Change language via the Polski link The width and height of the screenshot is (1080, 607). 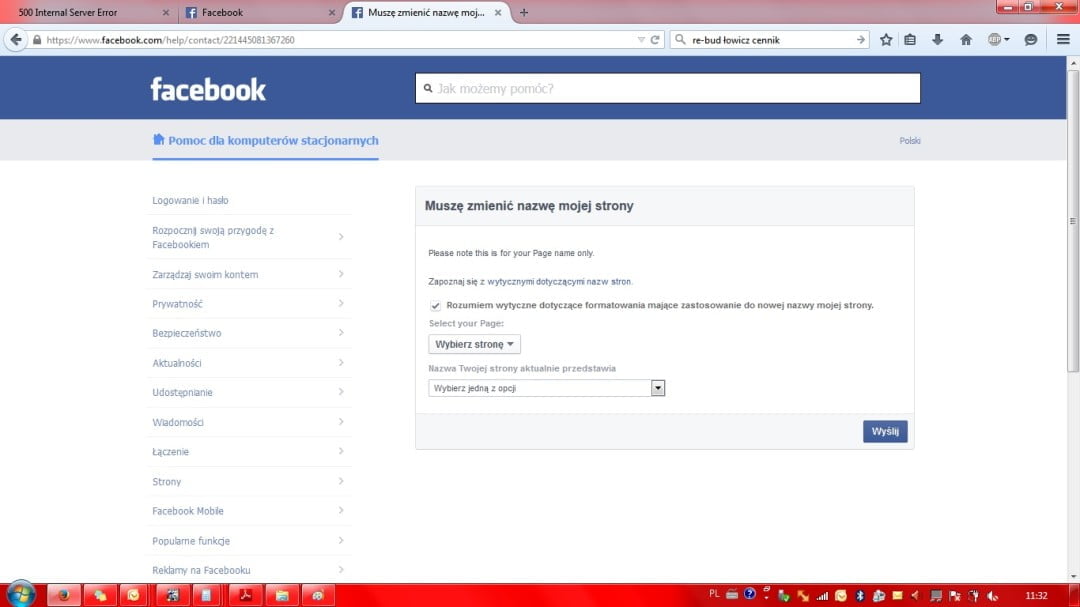pyautogui.click(x=909, y=141)
